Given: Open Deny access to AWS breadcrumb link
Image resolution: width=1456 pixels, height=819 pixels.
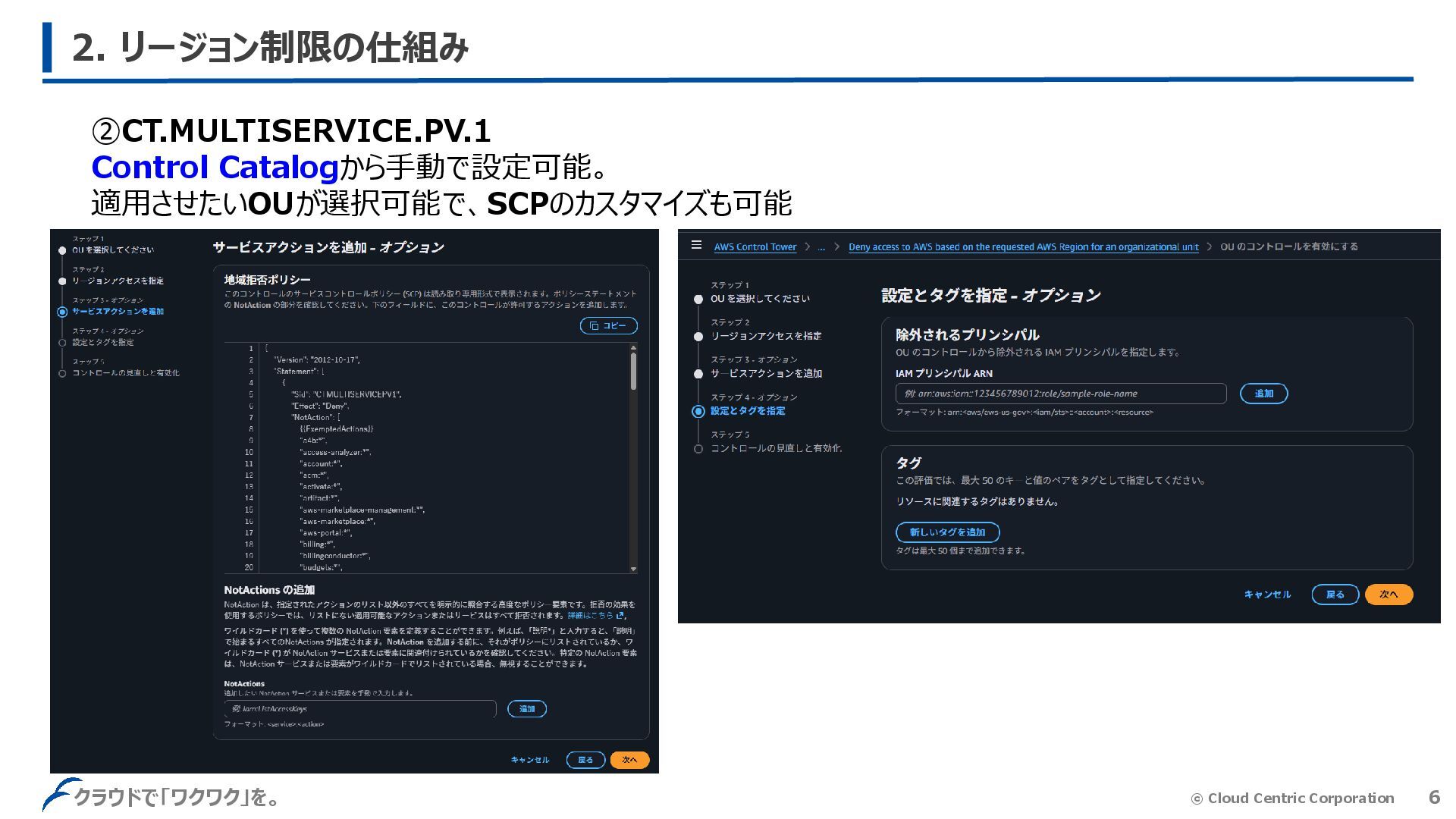Looking at the screenshot, I should click(x=1023, y=246).
